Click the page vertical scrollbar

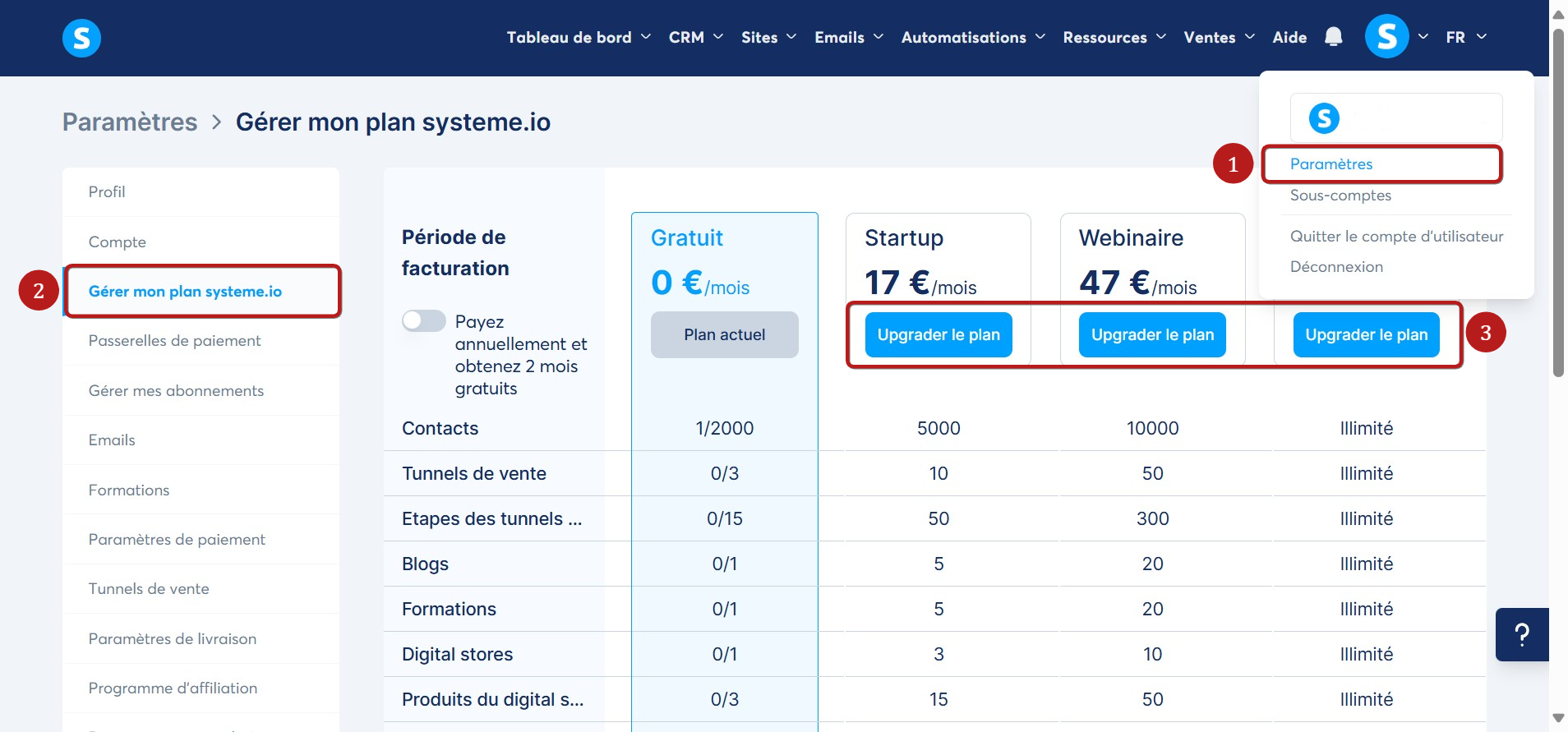[1557, 205]
